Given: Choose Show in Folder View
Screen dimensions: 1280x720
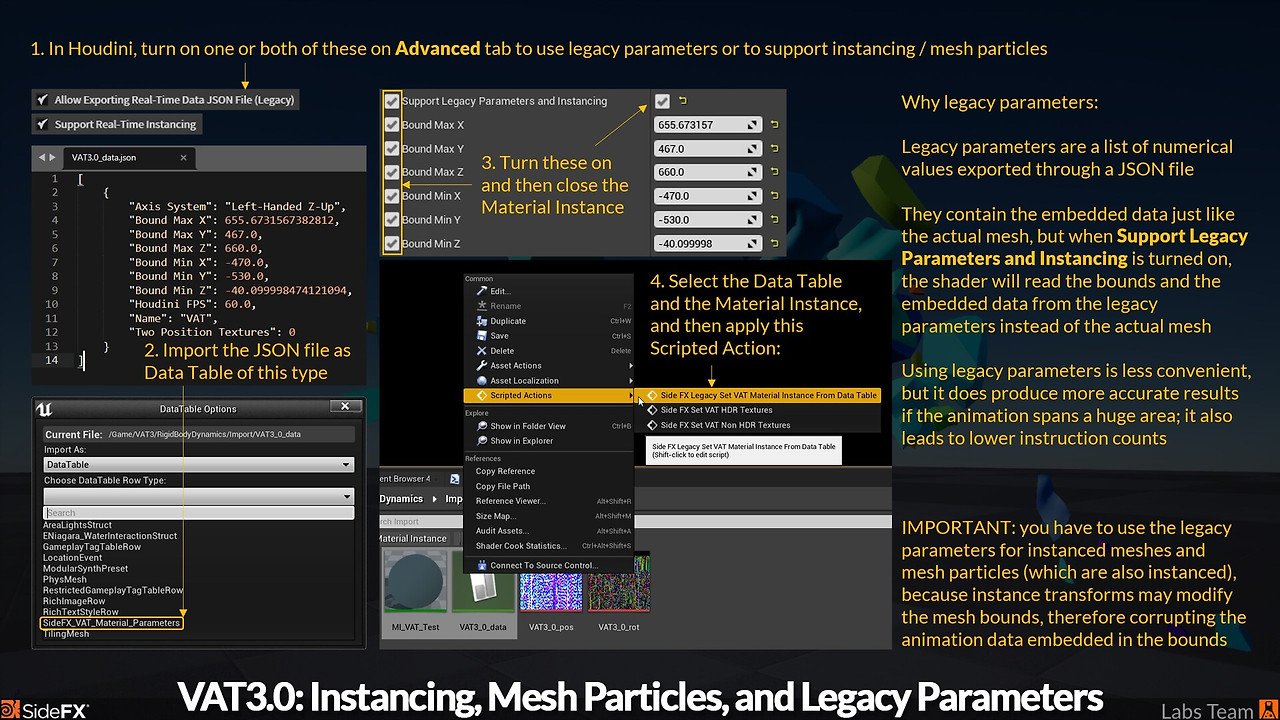Looking at the screenshot, I should pos(549,426).
